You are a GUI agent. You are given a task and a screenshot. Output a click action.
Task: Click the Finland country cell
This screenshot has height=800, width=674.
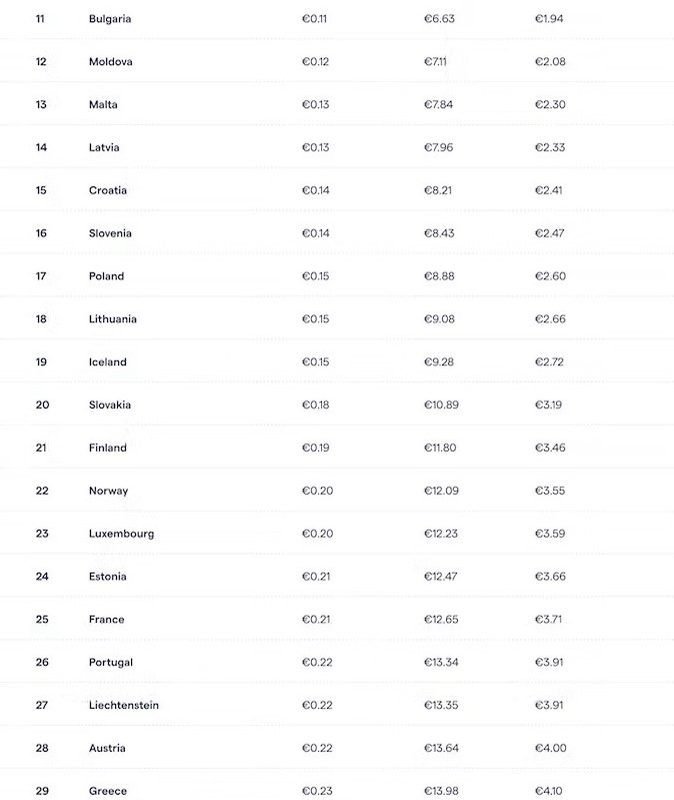coord(108,448)
